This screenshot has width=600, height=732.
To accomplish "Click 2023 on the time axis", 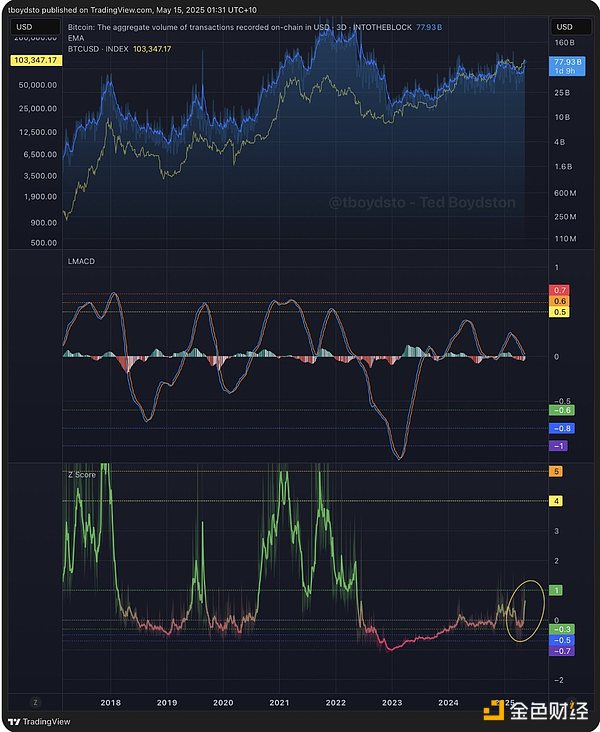I will [392, 703].
